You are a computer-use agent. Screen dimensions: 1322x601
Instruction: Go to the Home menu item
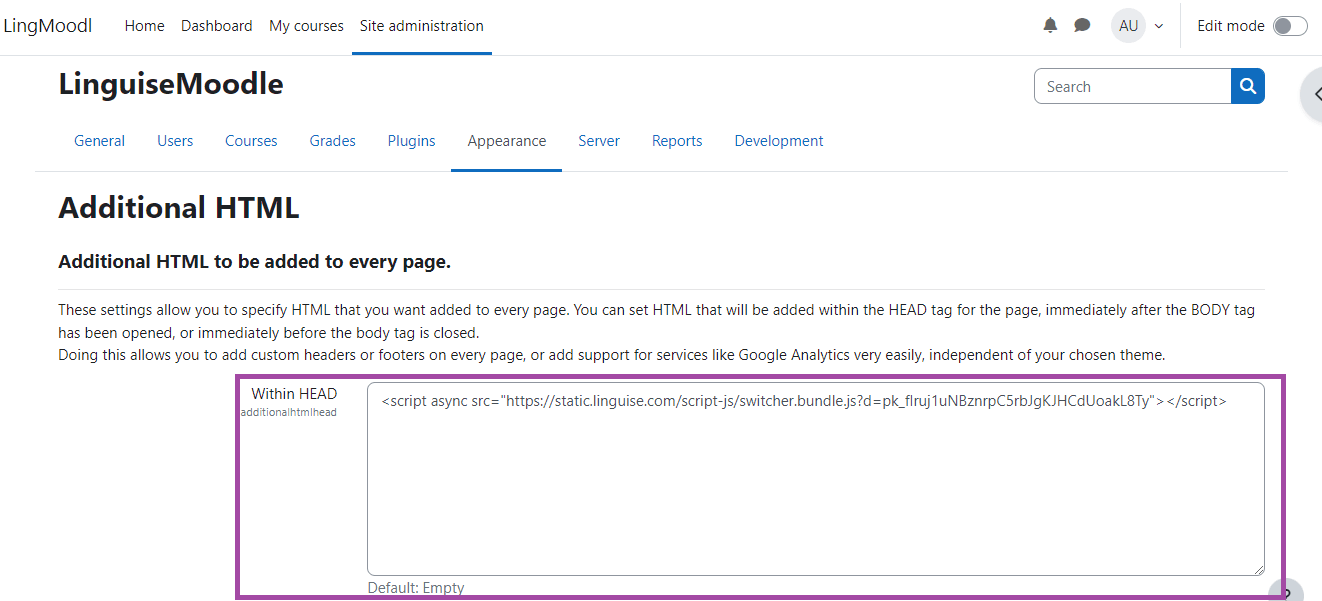tap(144, 26)
